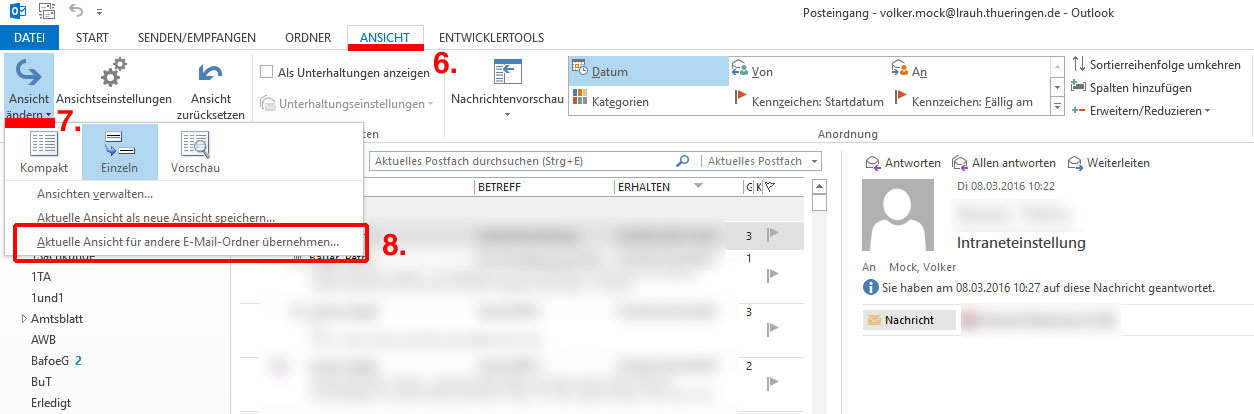Screen dimensions: 1254x414
Task: Click the ANSICHT ribbon tab
Action: pos(385,38)
